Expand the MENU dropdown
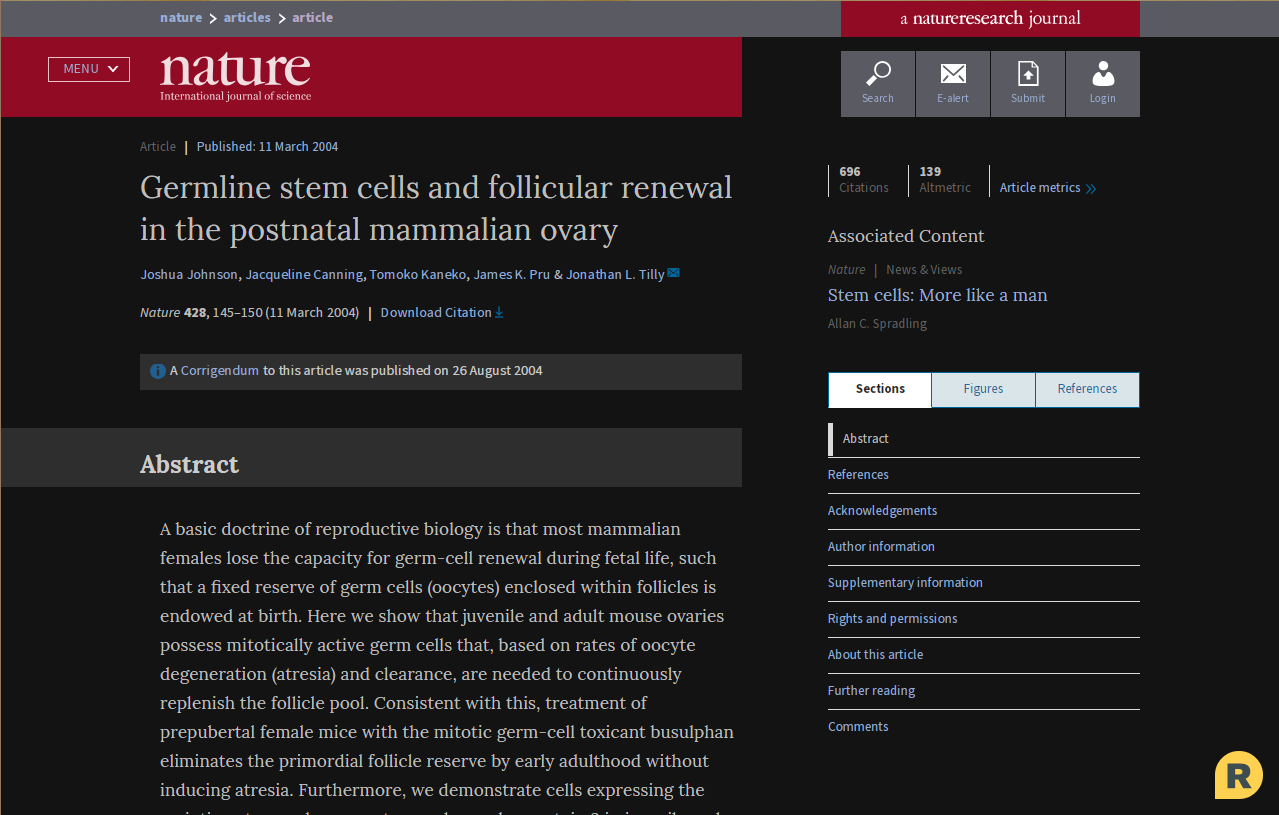1279x815 pixels. [89, 69]
